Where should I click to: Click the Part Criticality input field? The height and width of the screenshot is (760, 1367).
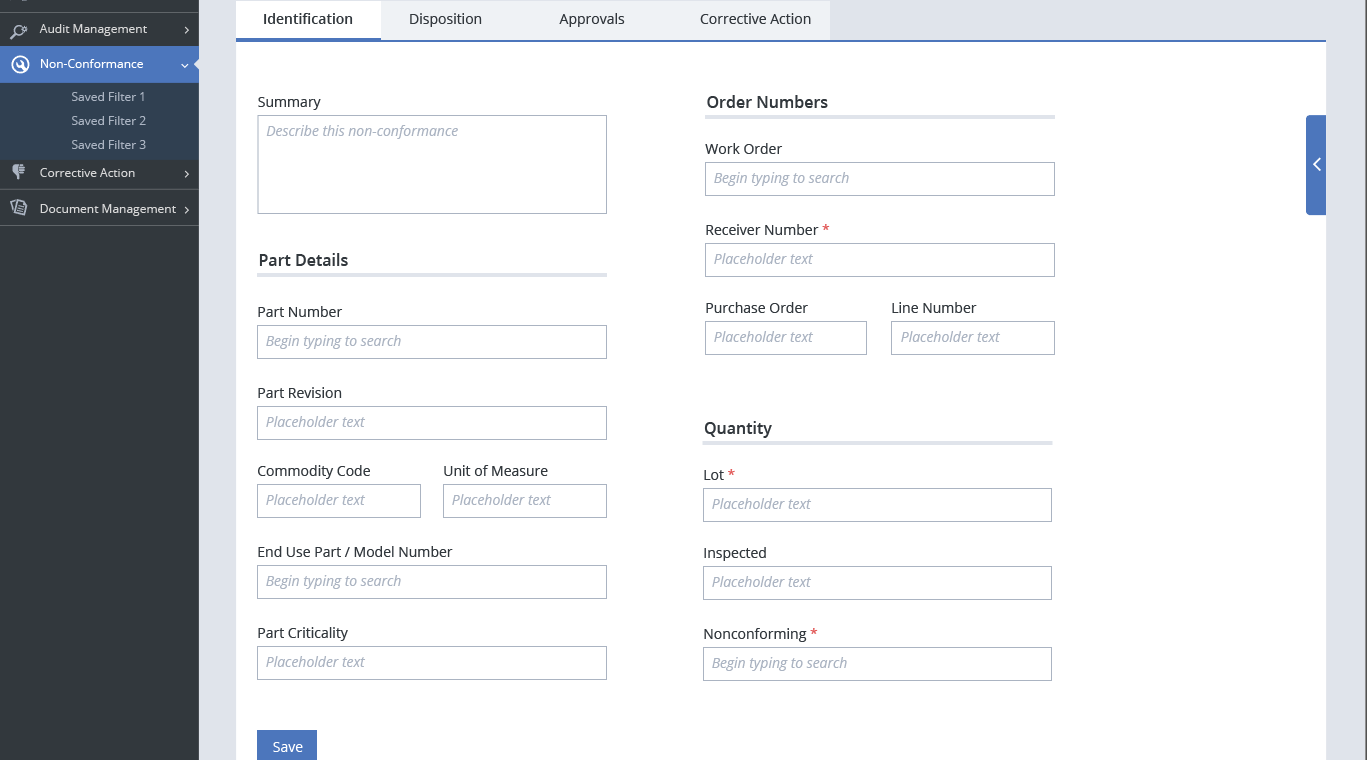point(432,663)
